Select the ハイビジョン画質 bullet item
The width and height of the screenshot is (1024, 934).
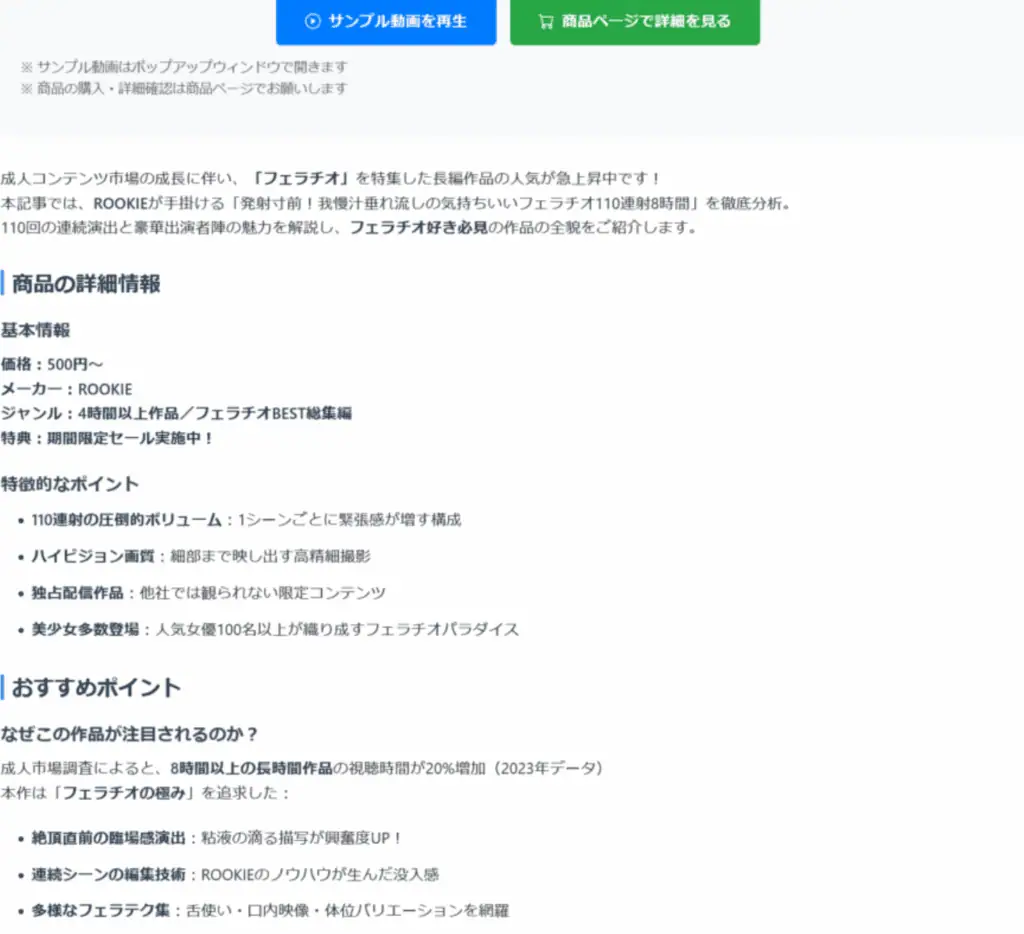[x=201, y=556]
